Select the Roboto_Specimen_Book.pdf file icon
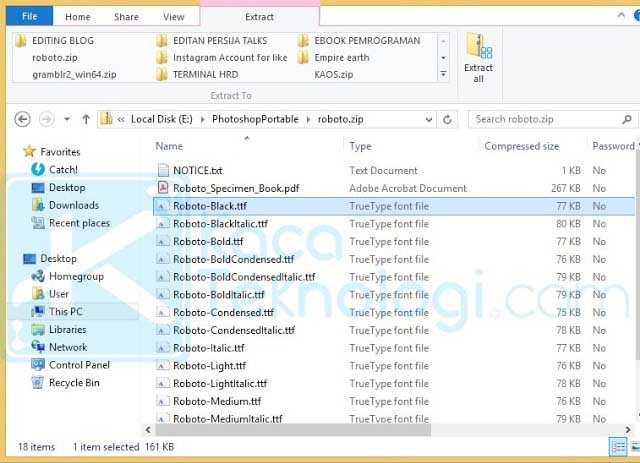 (163, 188)
